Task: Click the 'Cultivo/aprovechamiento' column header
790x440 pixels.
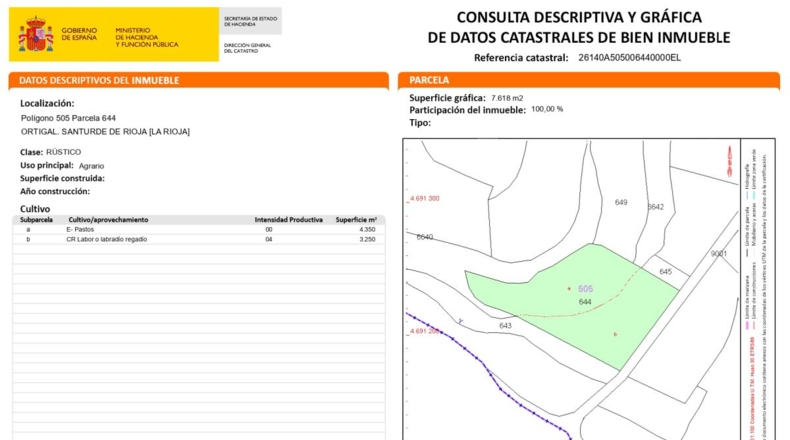Action: click(108, 220)
